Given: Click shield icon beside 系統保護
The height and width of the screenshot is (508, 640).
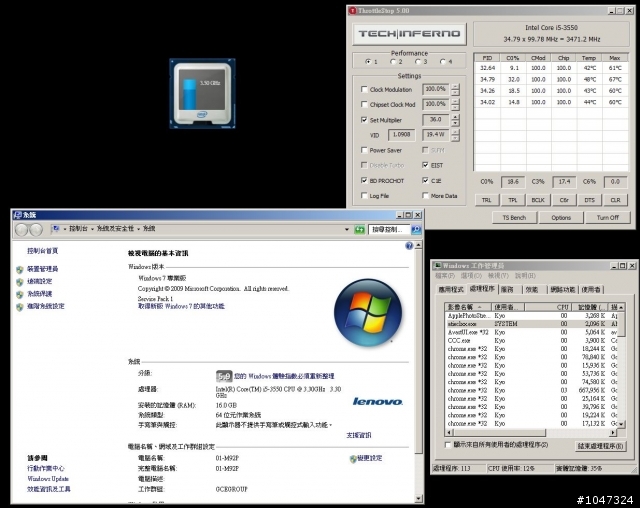Looking at the screenshot, I should (20, 294).
